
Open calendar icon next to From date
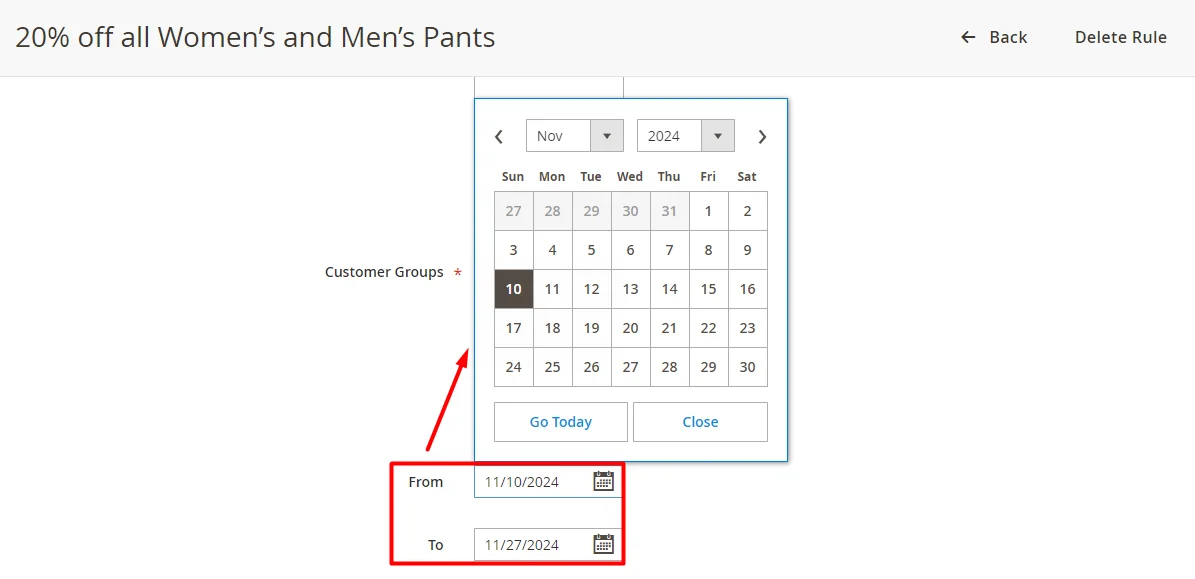point(603,481)
